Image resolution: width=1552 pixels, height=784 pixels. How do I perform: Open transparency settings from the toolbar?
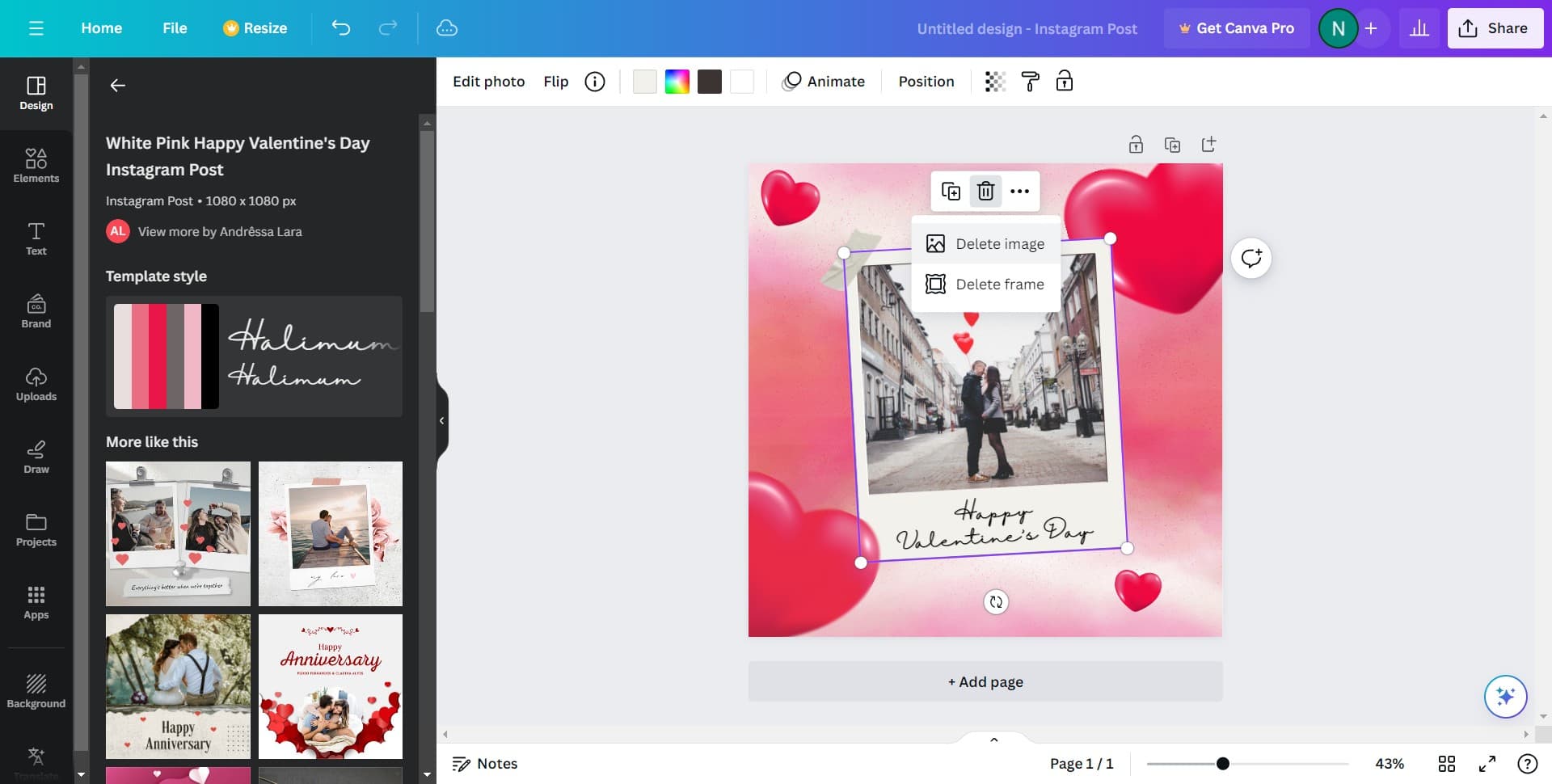(994, 81)
